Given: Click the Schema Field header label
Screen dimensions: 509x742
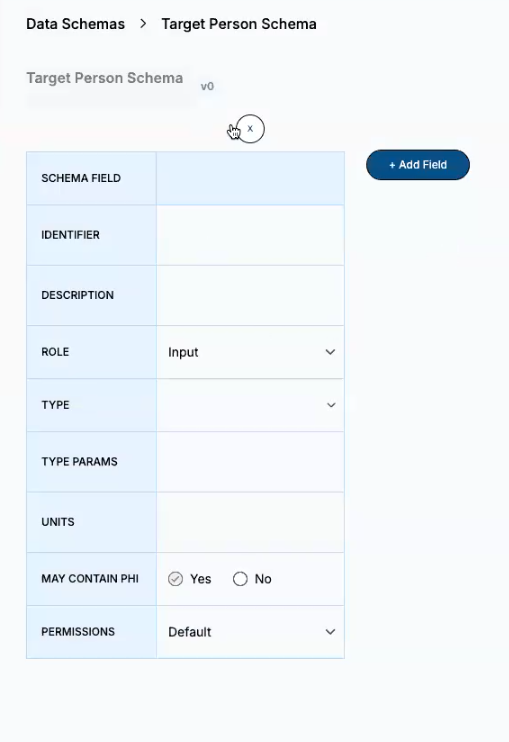Looking at the screenshot, I should 81,178.
